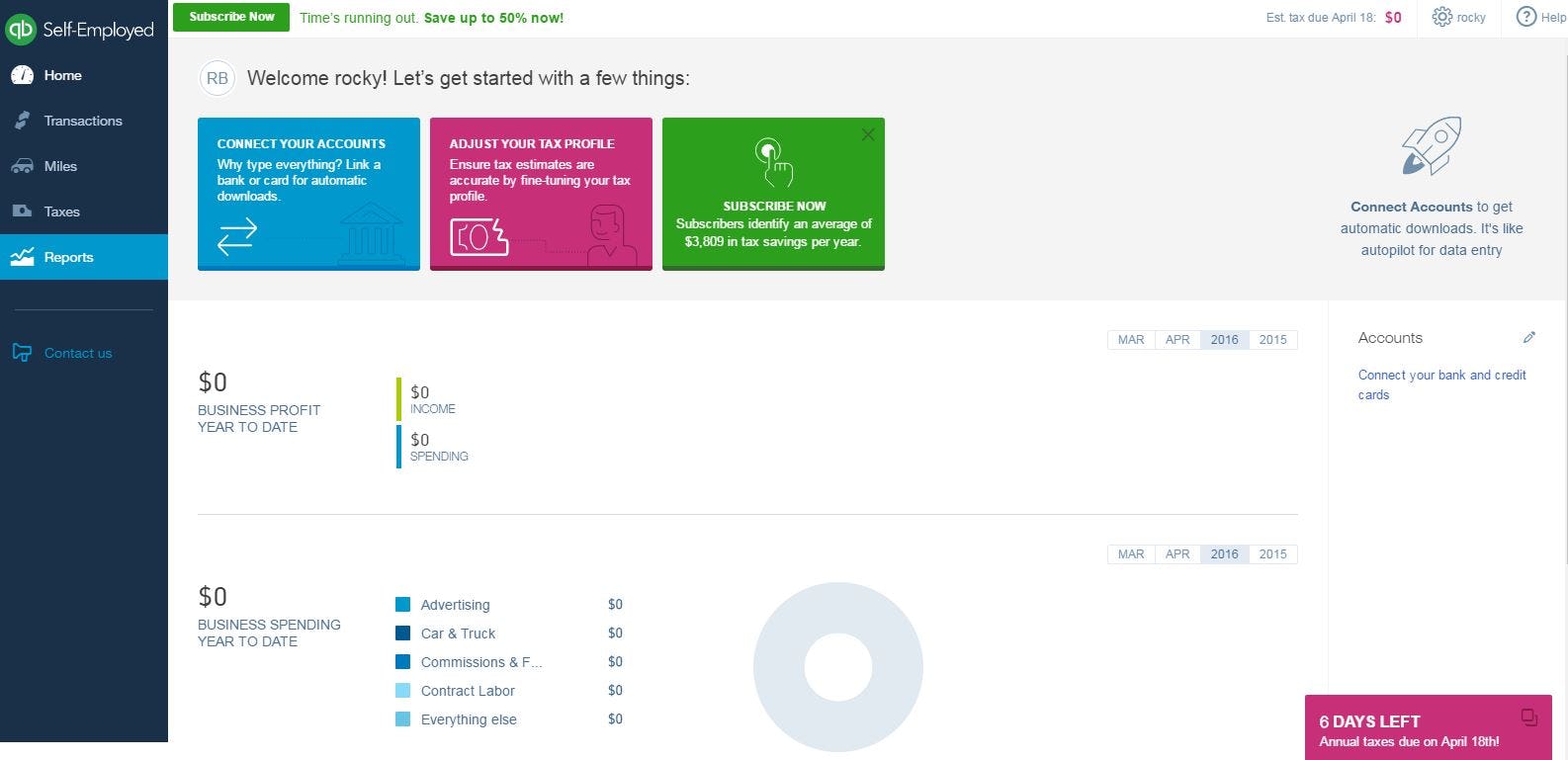Open settings gear next to rocky
The height and width of the screenshot is (760, 1568).
coord(1442,17)
